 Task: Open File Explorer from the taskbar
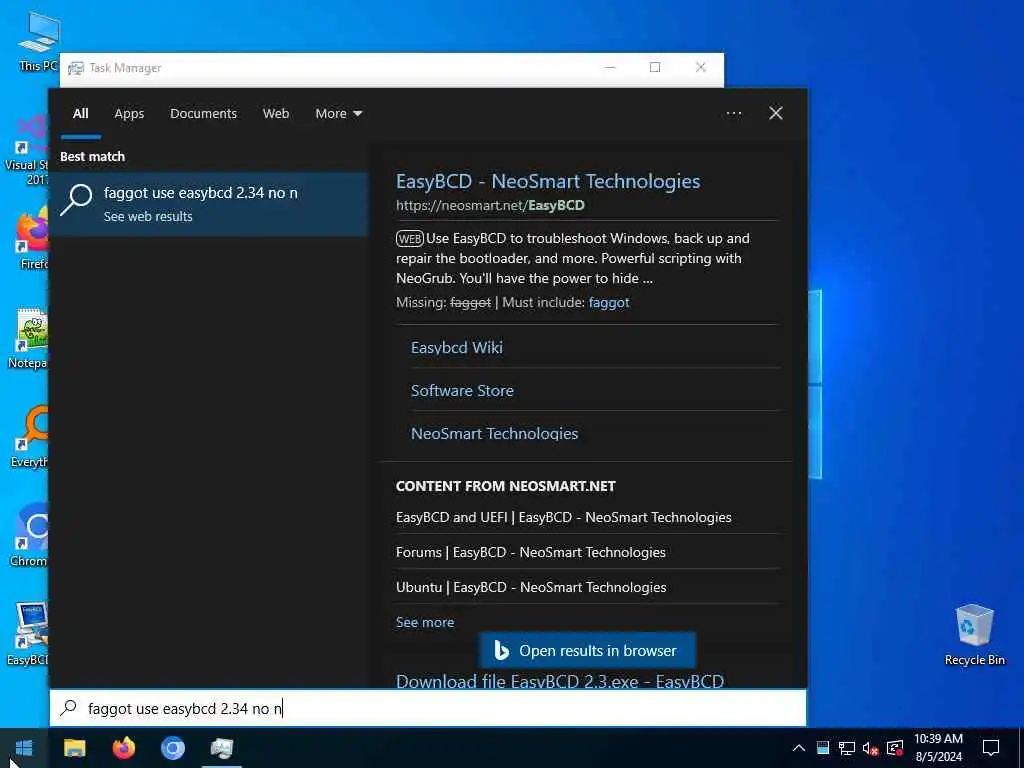click(x=74, y=748)
